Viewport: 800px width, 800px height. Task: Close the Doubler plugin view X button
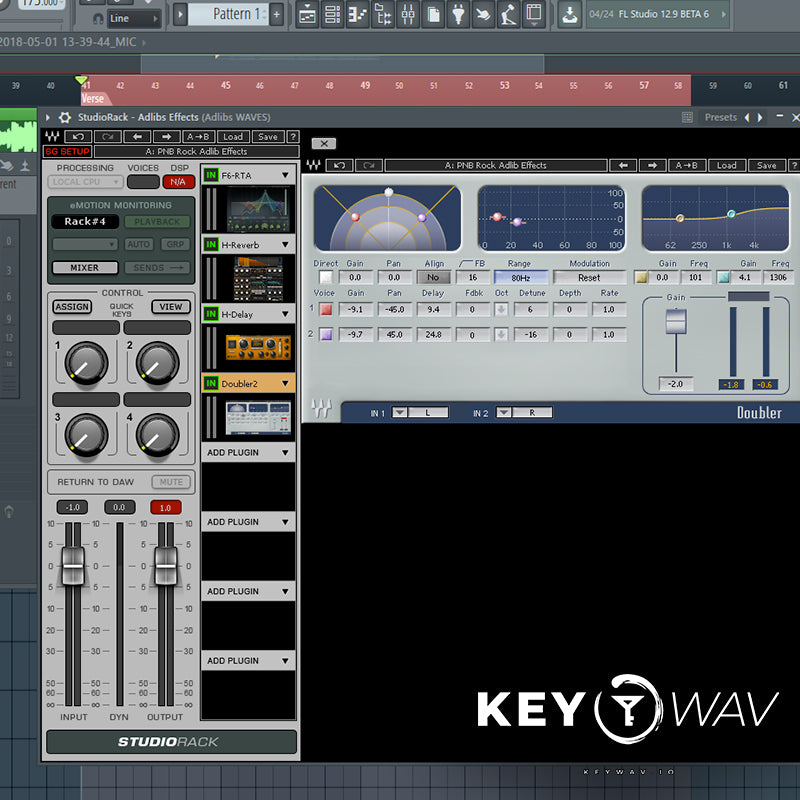pos(324,143)
